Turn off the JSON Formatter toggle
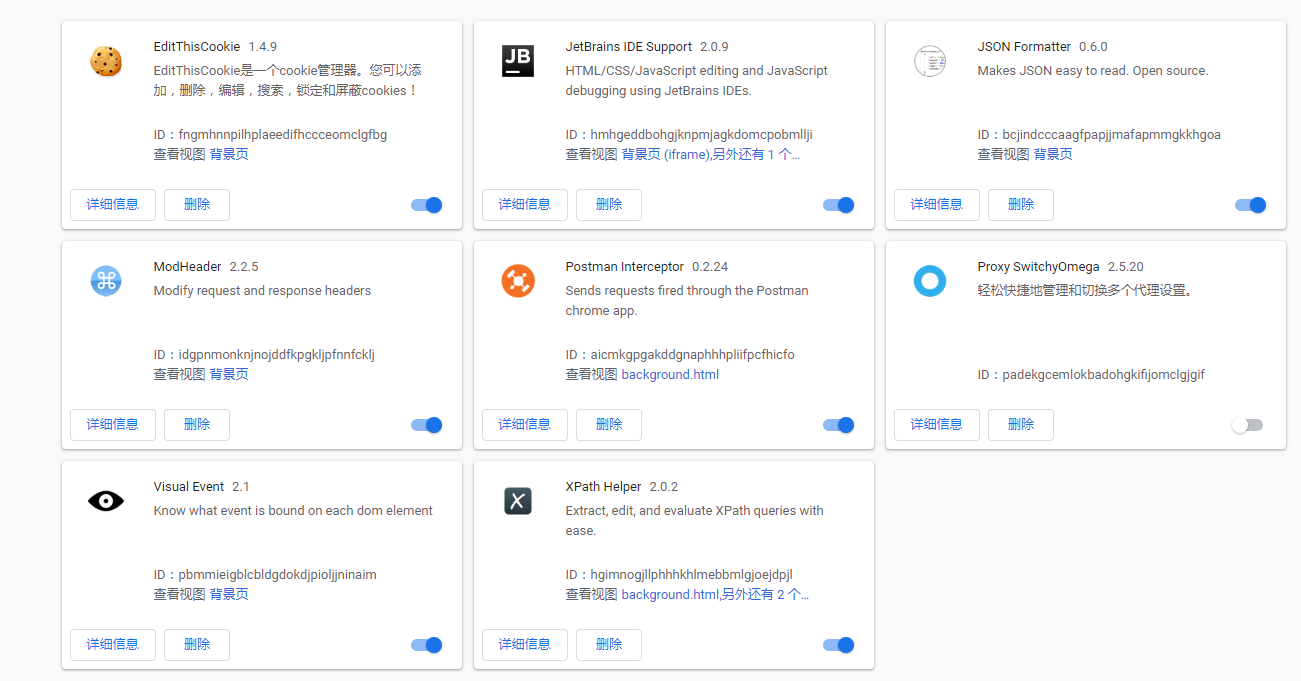This screenshot has height=681, width=1301. point(1251,205)
